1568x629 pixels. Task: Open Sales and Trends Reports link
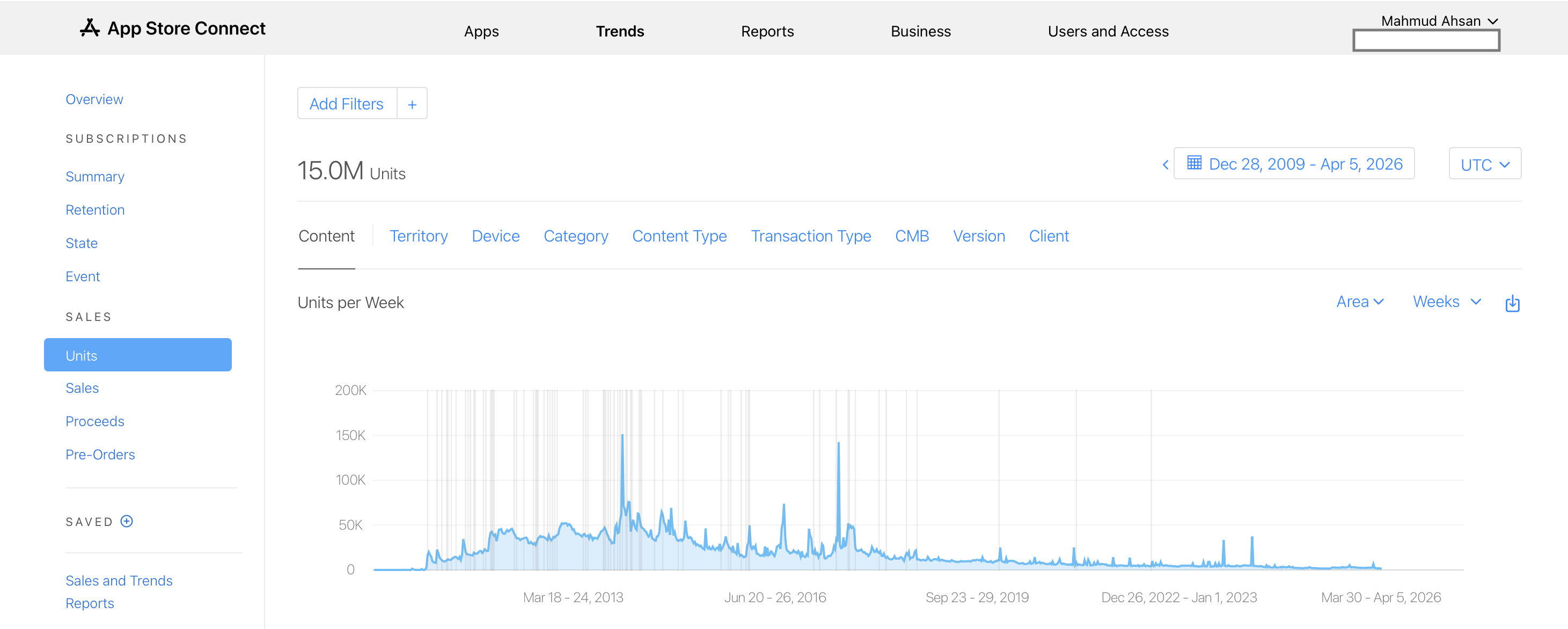tap(119, 591)
